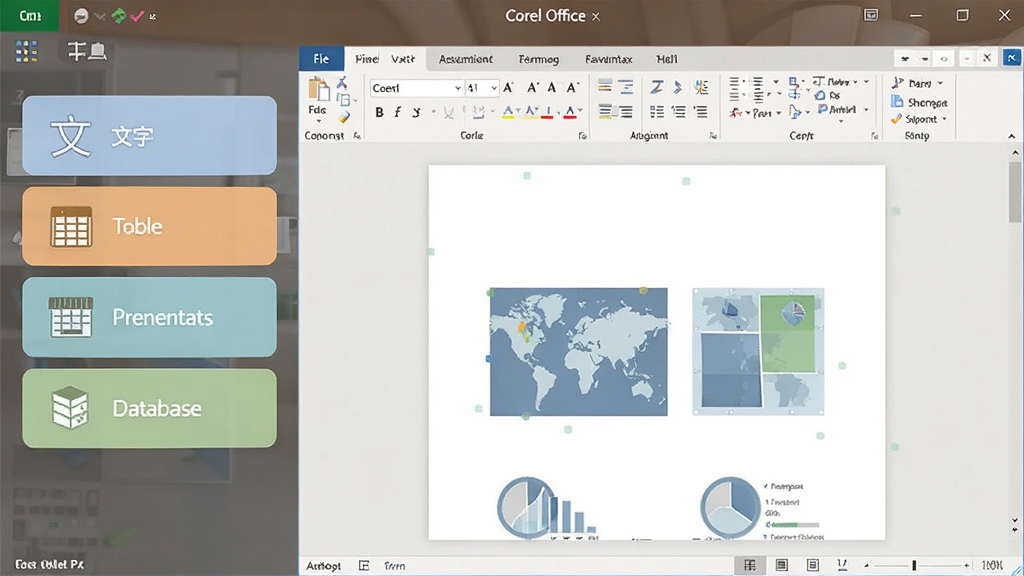Click the blue Z sort icon
1024x576 pixels.
tap(656, 87)
